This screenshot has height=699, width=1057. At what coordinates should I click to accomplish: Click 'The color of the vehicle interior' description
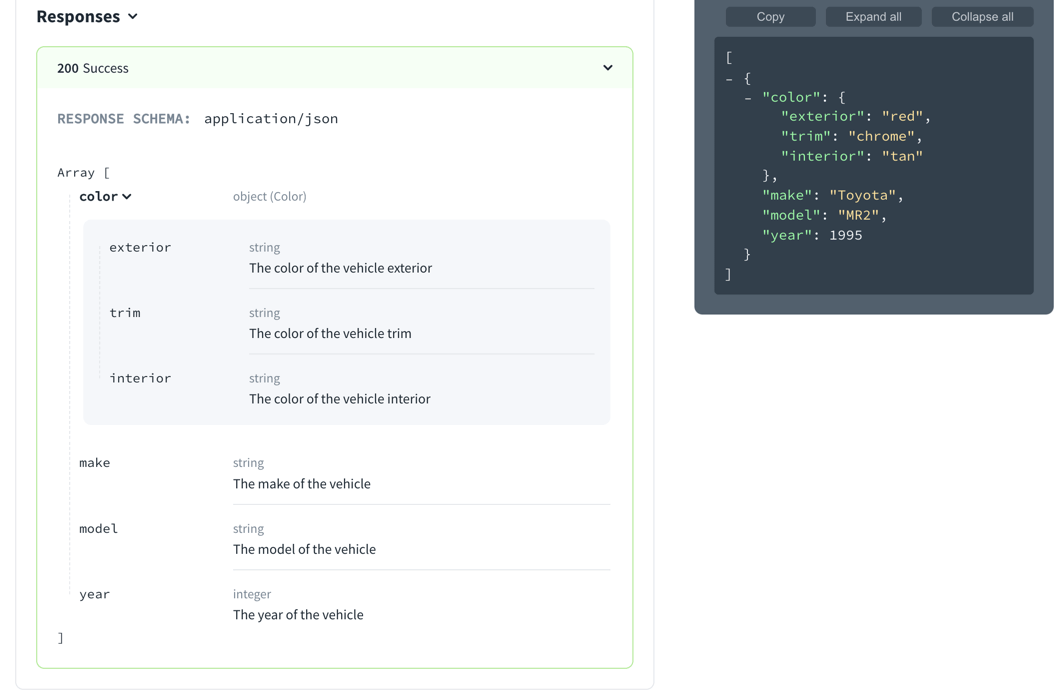coord(340,399)
